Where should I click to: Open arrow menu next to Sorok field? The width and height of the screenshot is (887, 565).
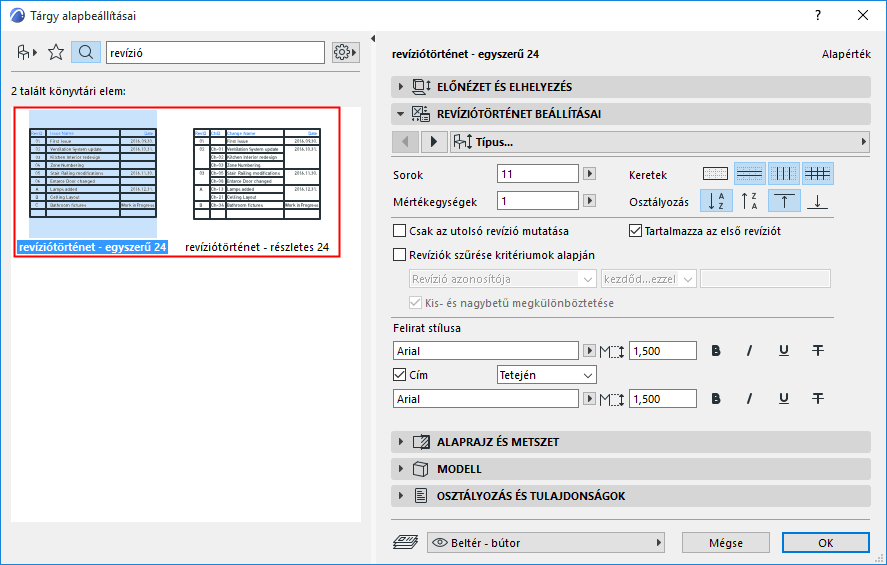(589, 174)
